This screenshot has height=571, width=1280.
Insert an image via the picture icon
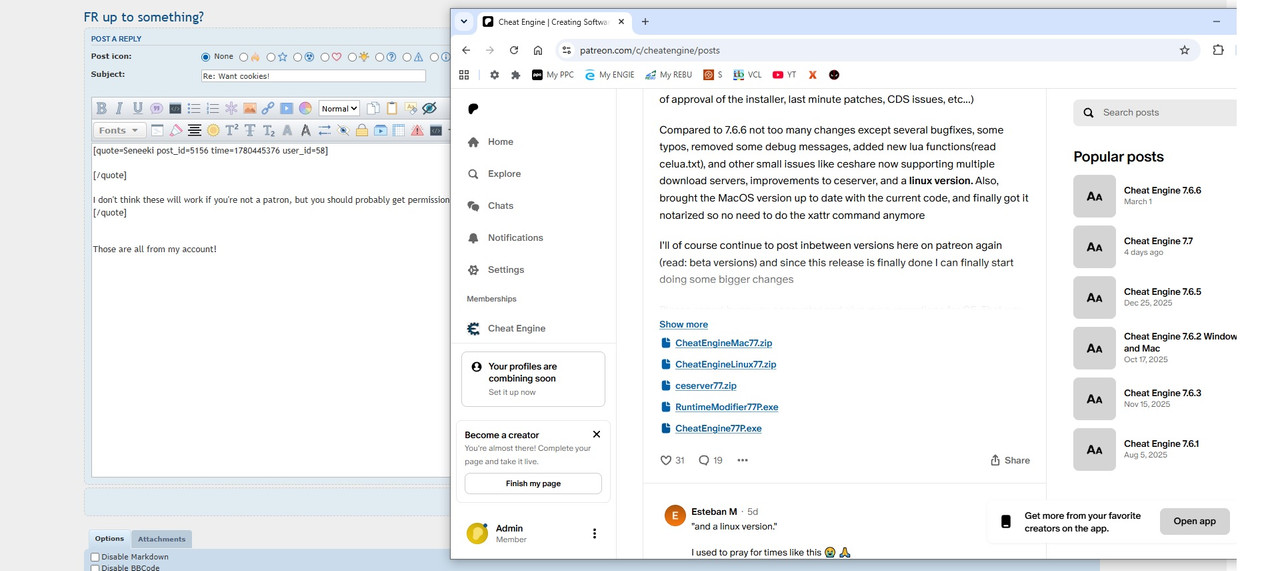pos(250,108)
